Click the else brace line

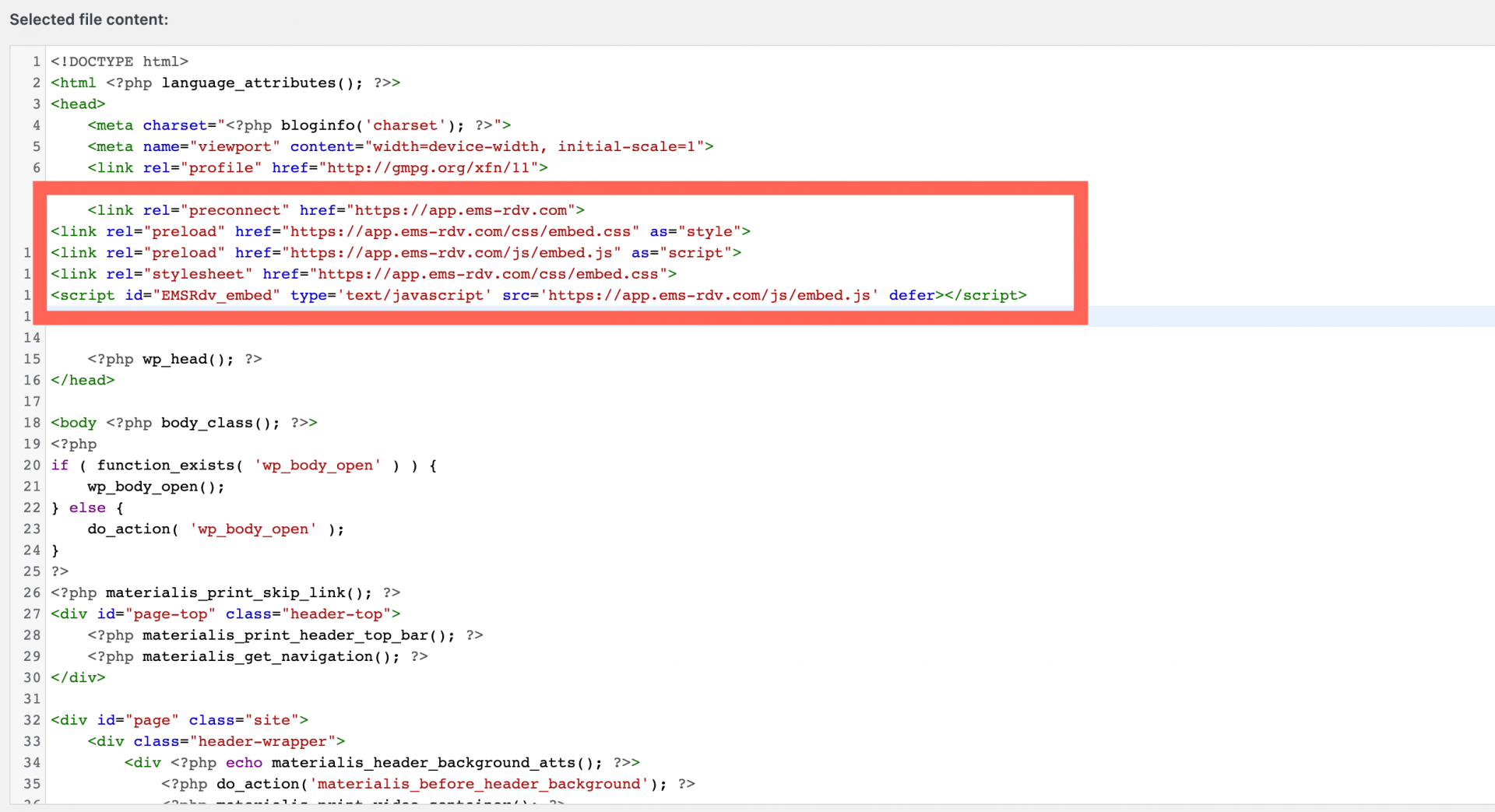(87, 508)
